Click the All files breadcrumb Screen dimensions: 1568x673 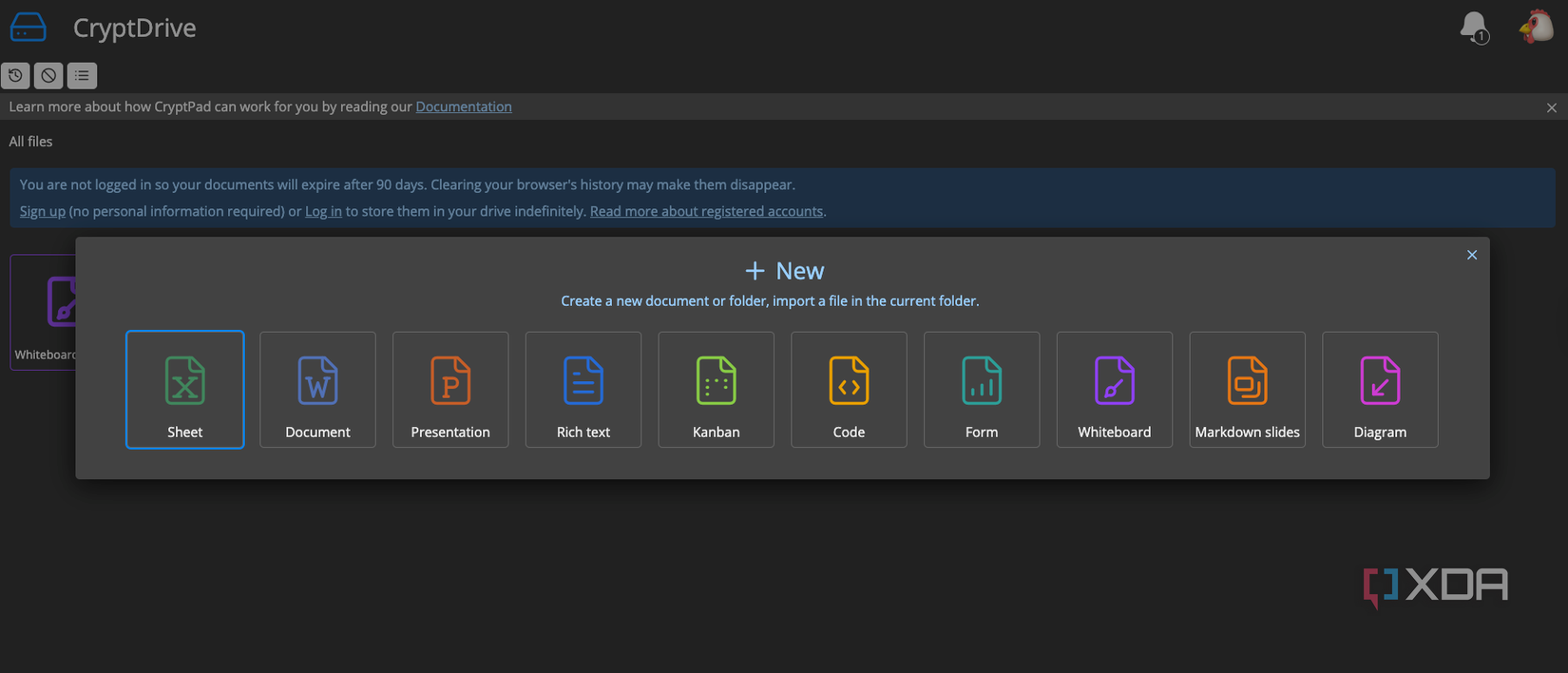(x=30, y=142)
